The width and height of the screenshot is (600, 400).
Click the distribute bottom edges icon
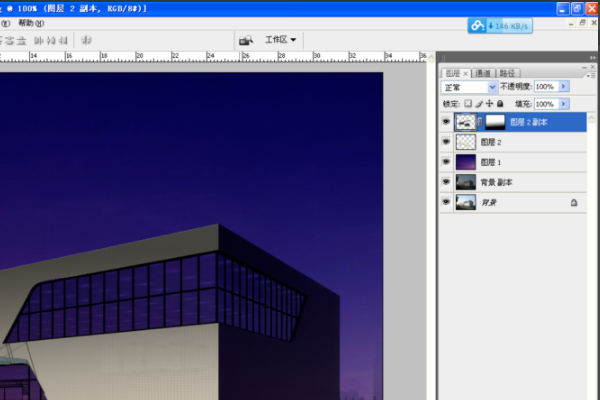21,40
